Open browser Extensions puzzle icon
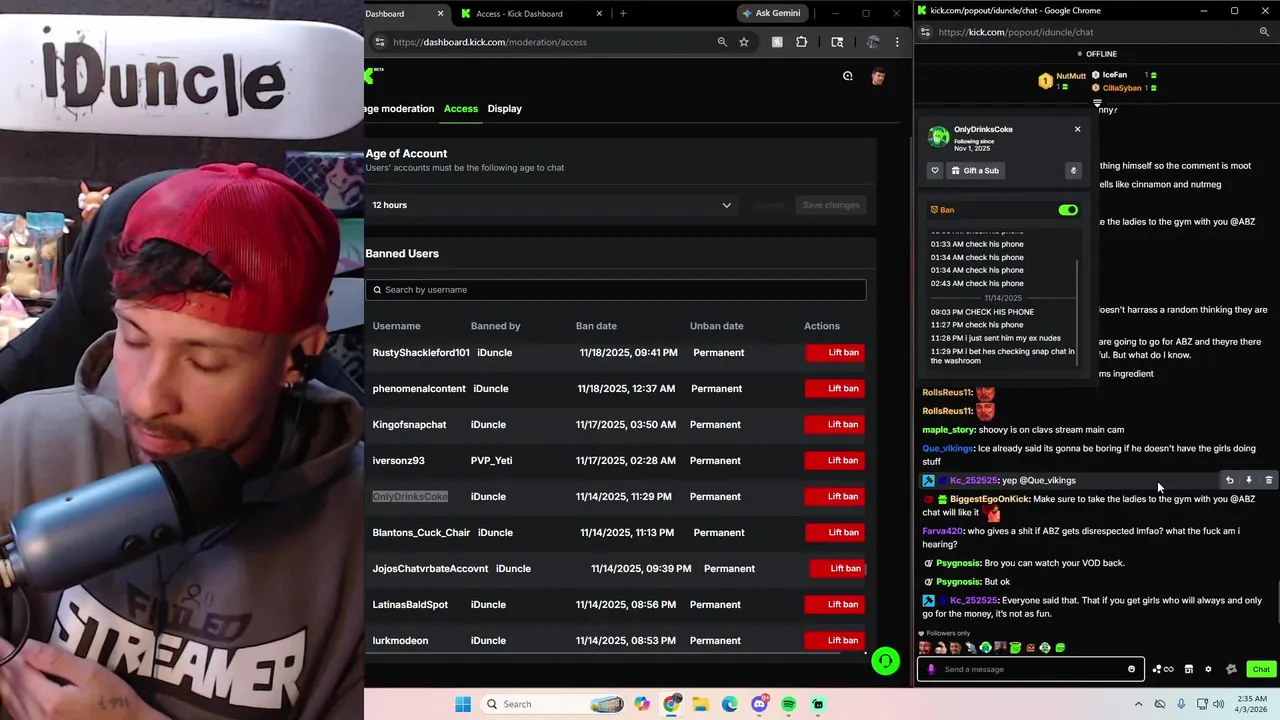Screen dimensions: 1280x720 (x=801, y=42)
